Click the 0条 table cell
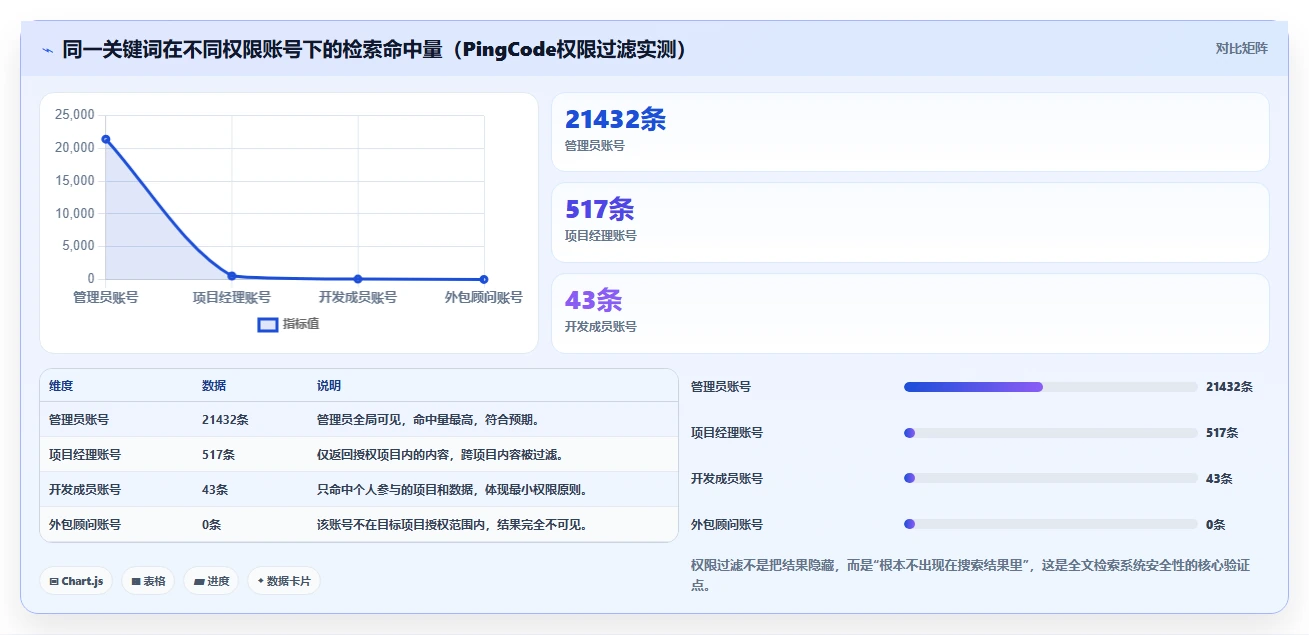 pyautogui.click(x=211, y=525)
